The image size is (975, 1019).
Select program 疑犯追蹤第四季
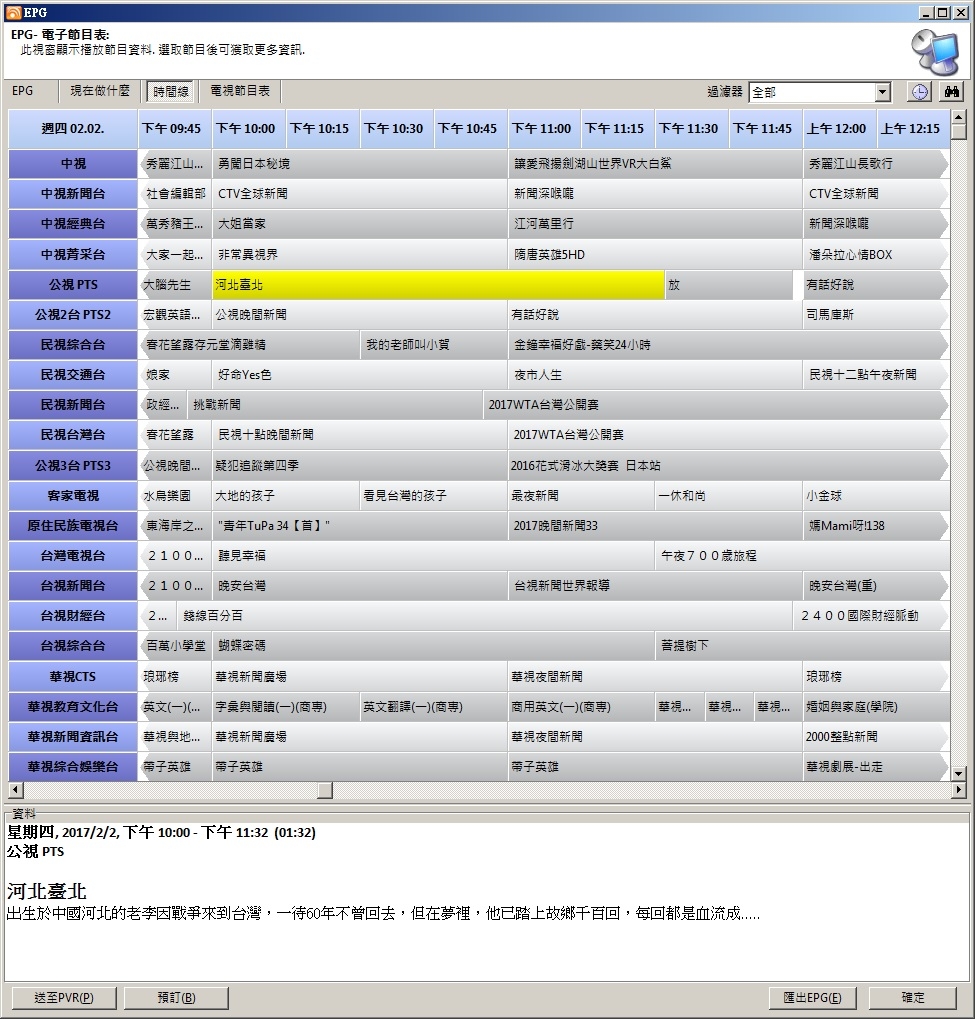tap(360, 465)
